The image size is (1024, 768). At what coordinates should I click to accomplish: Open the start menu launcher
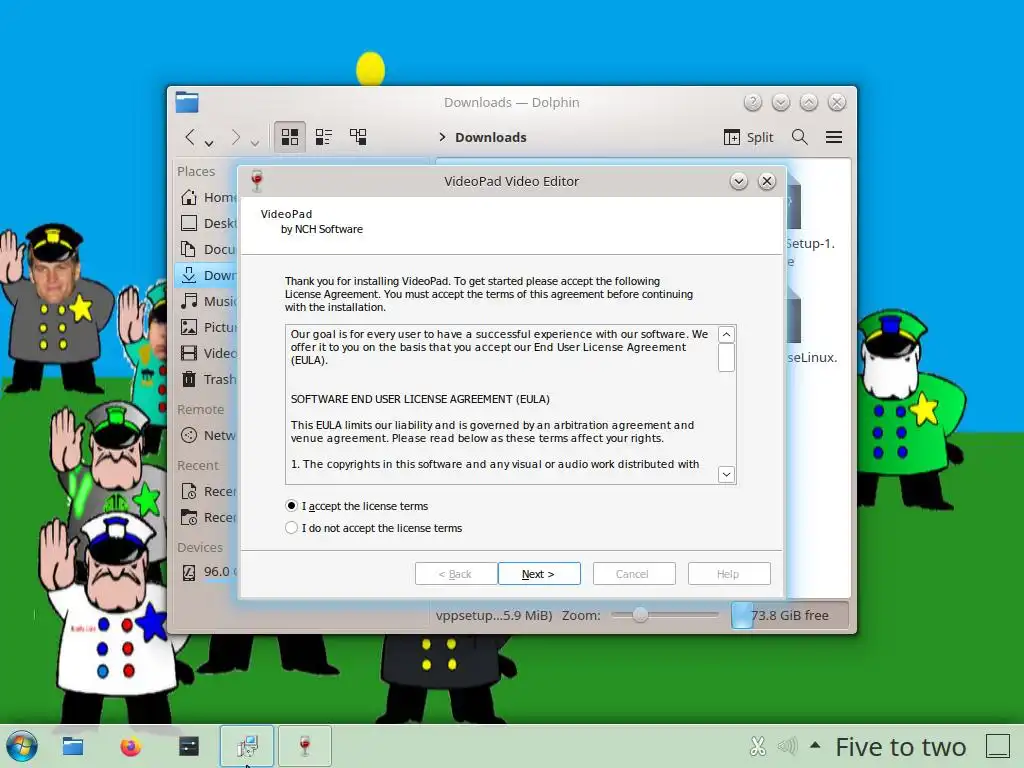(22, 746)
